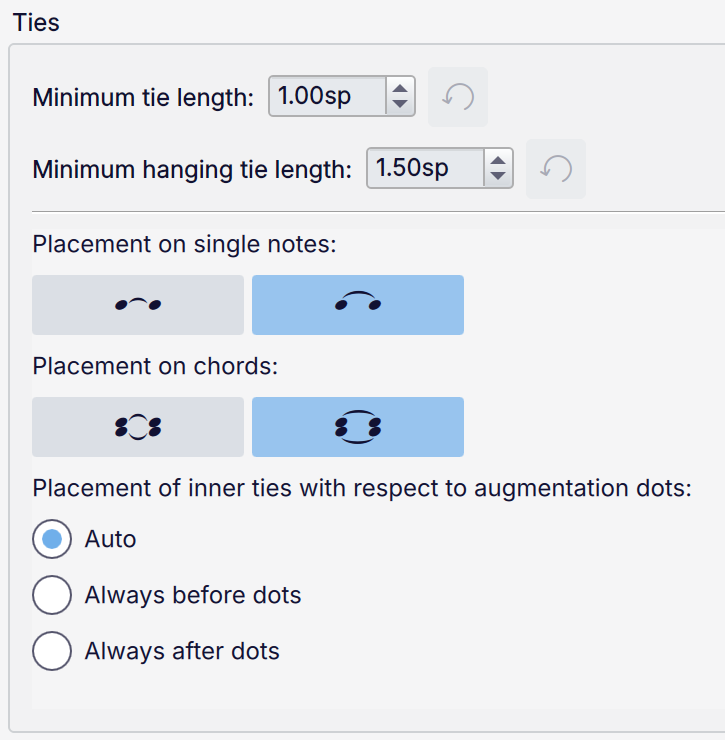Image resolution: width=725 pixels, height=740 pixels.
Task: Increase minimum hanging tie length value
Action: point(498,161)
